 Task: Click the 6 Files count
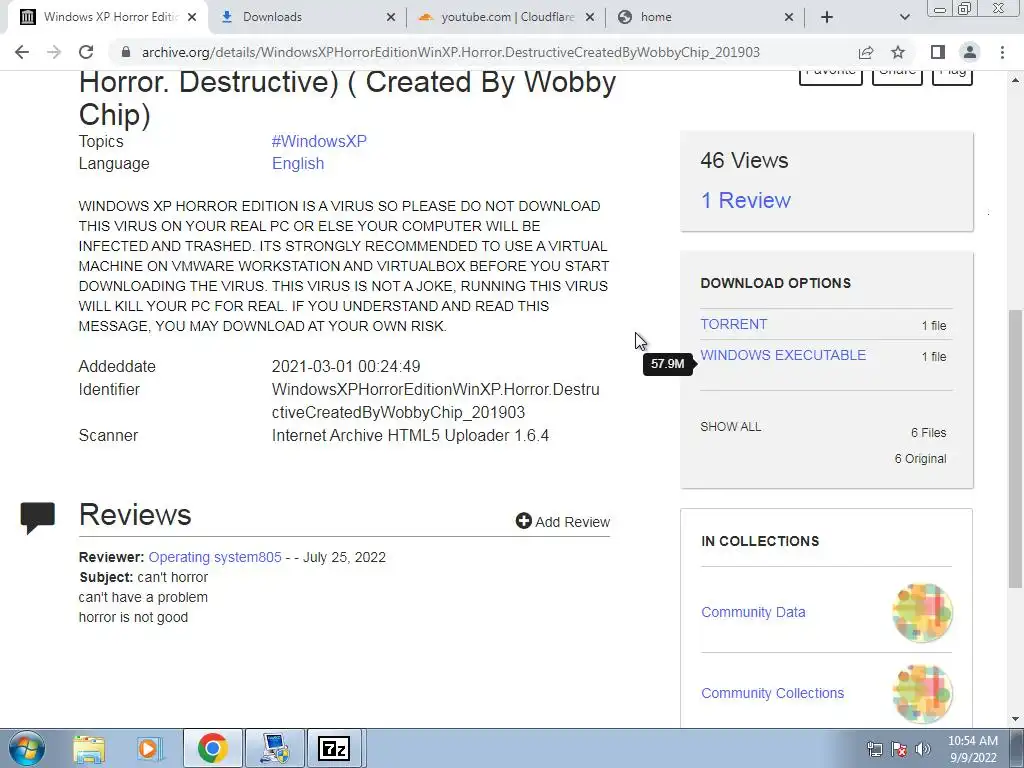click(x=929, y=432)
